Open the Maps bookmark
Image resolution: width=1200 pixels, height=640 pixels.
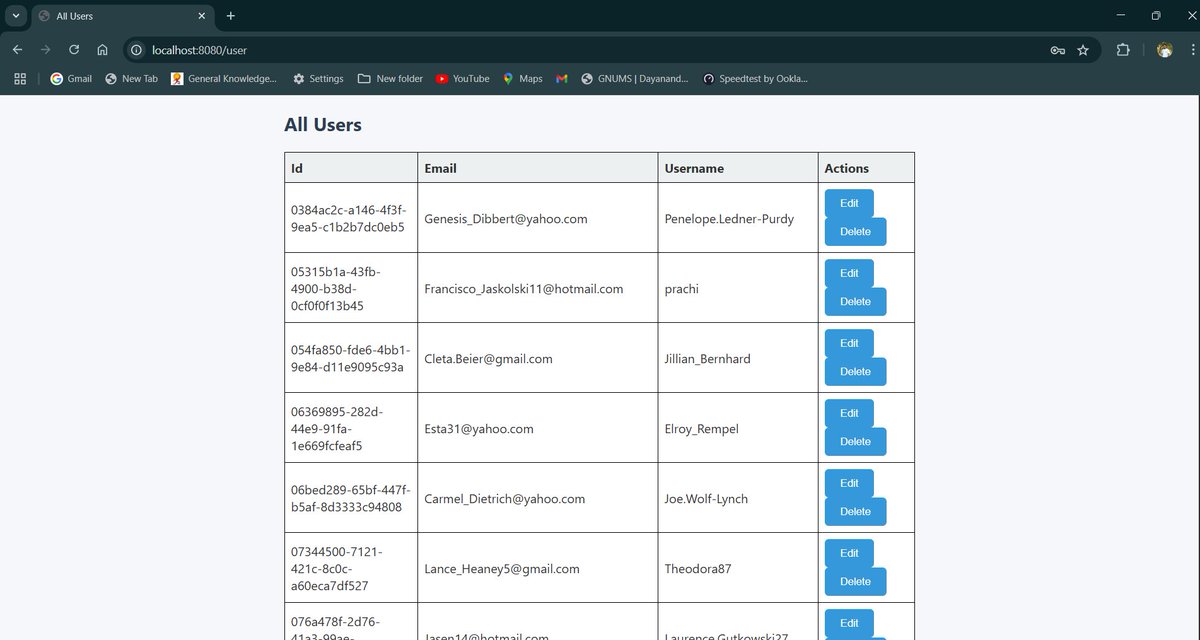522,78
